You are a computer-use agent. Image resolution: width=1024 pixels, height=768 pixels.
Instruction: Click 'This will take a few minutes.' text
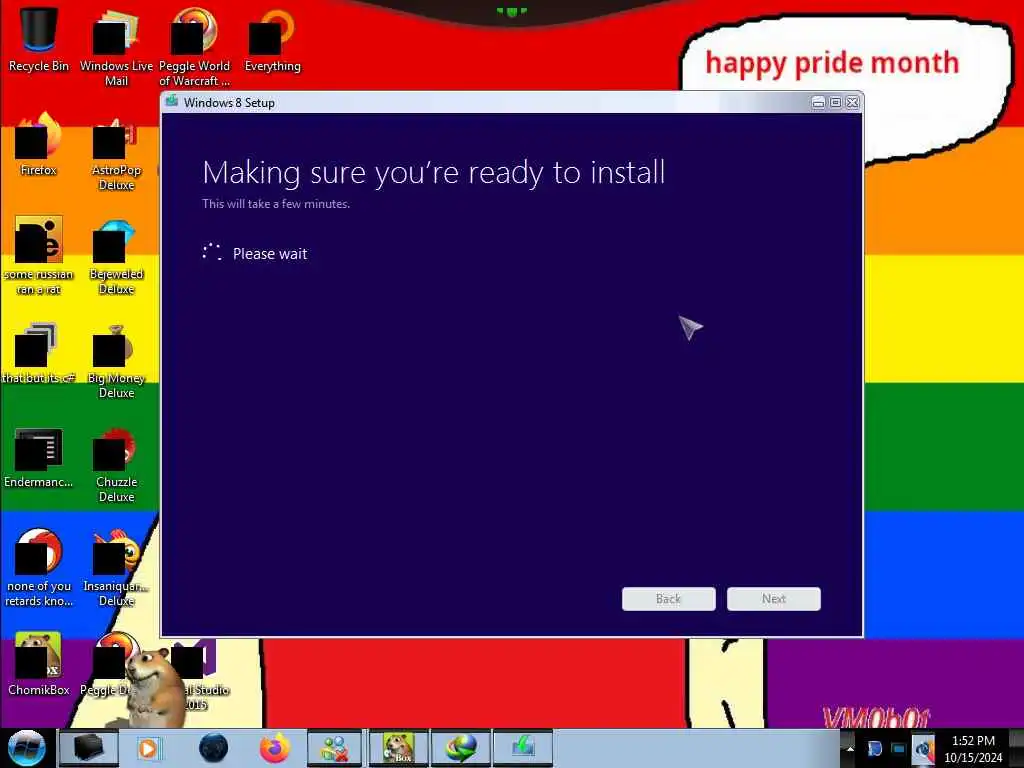pos(276,204)
